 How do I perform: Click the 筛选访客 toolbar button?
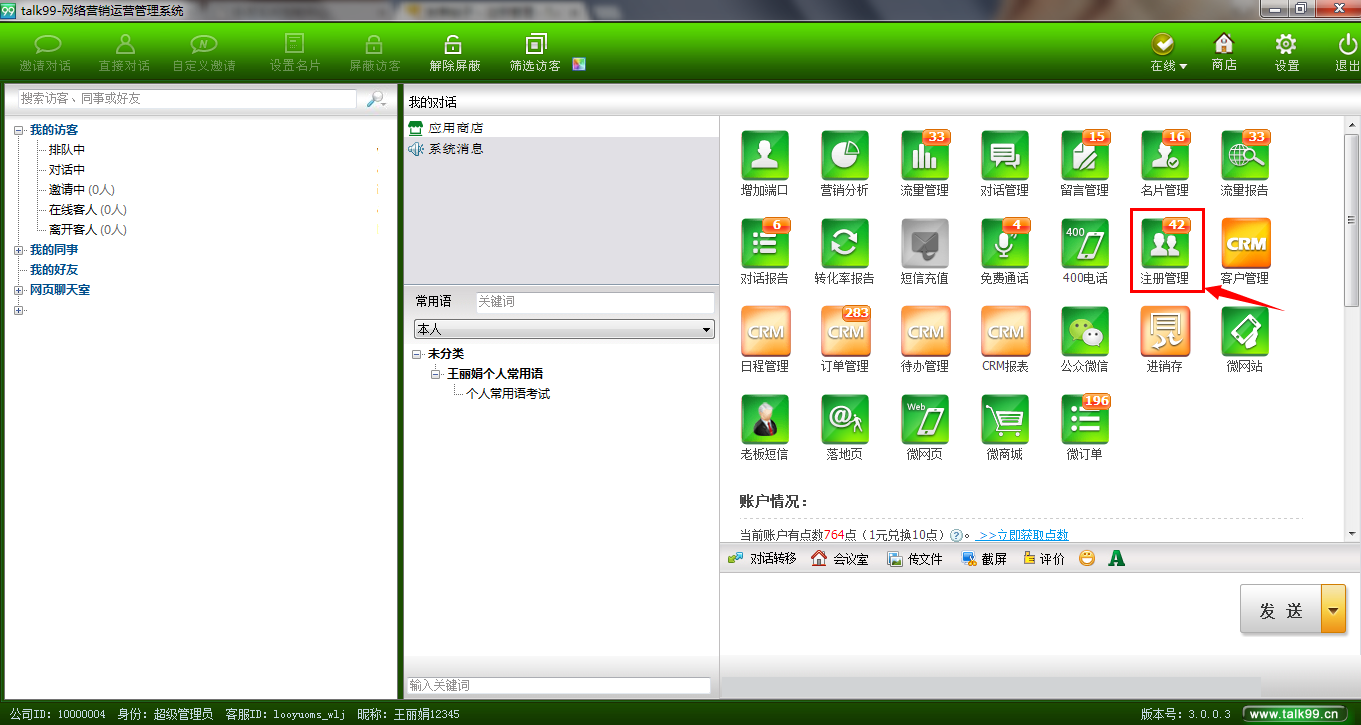coord(535,53)
